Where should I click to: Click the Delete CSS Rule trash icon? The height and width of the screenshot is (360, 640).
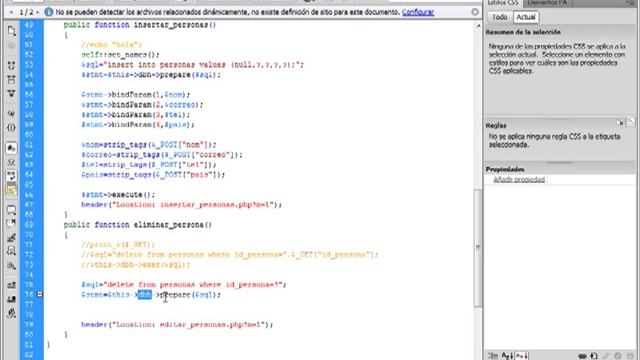pyautogui.click(x=631, y=356)
